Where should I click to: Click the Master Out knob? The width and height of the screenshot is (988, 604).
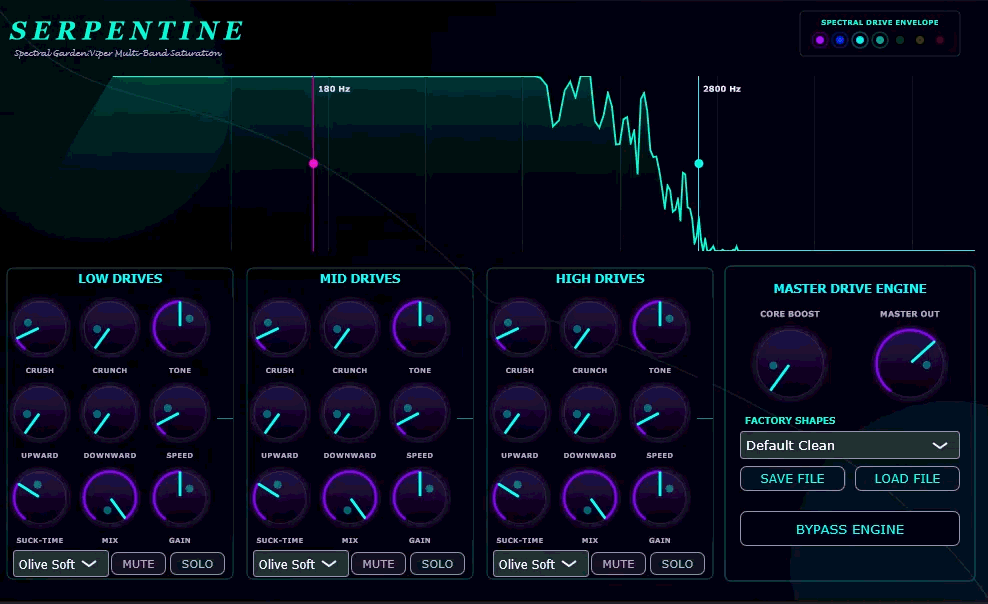(910, 363)
